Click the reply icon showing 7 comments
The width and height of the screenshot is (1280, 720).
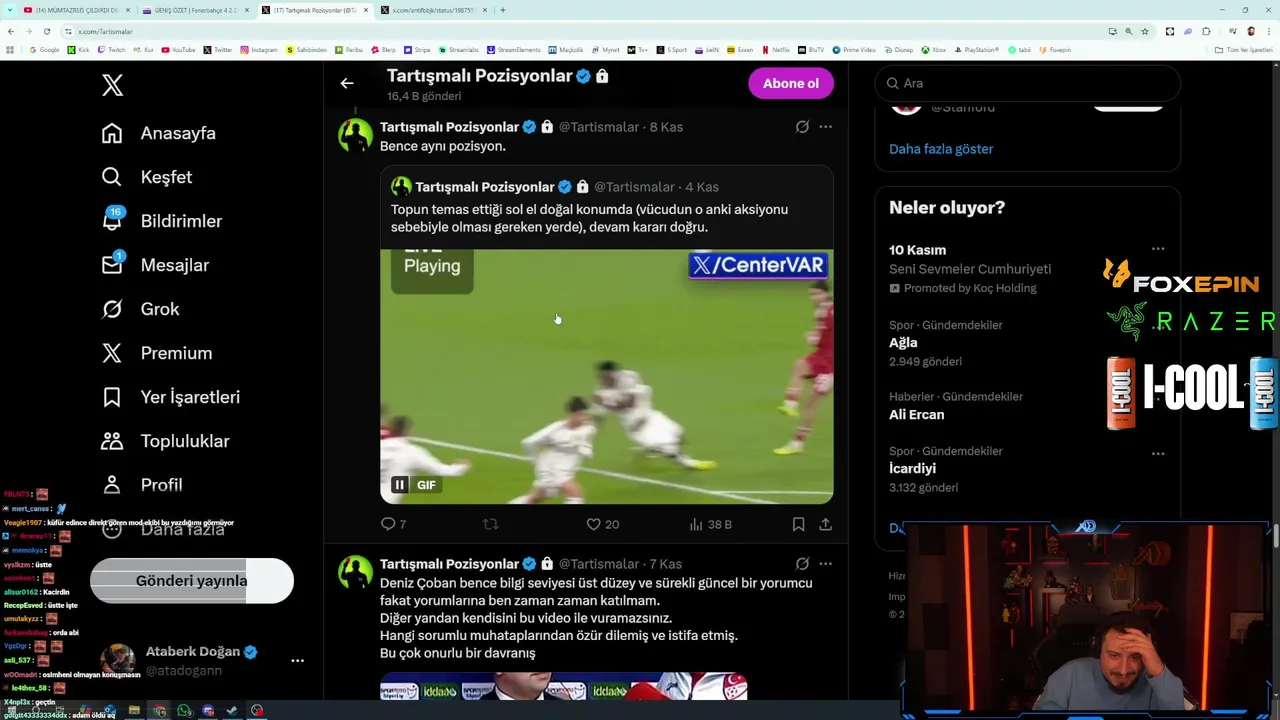point(388,524)
